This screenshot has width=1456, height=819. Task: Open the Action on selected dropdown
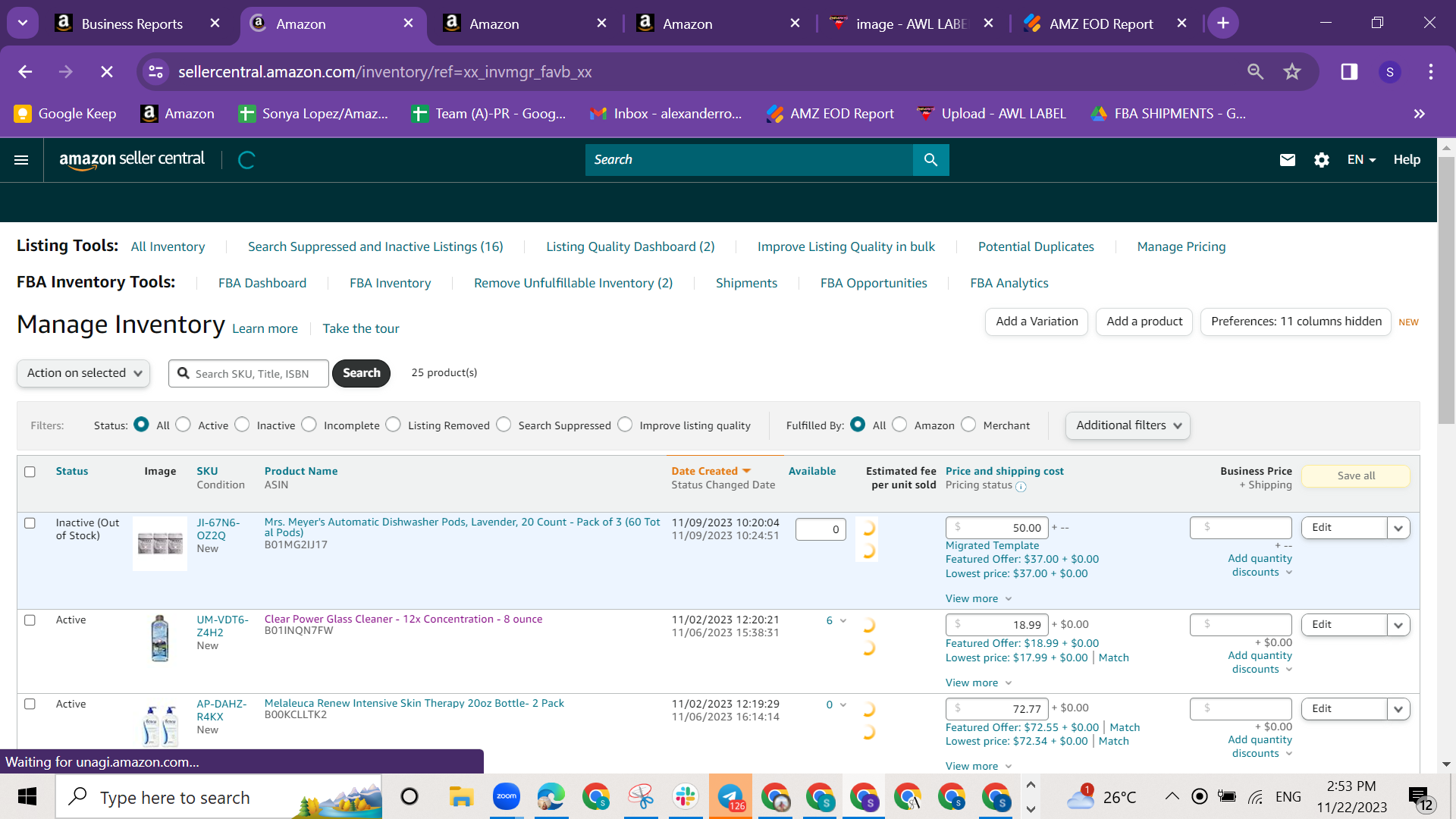(83, 373)
